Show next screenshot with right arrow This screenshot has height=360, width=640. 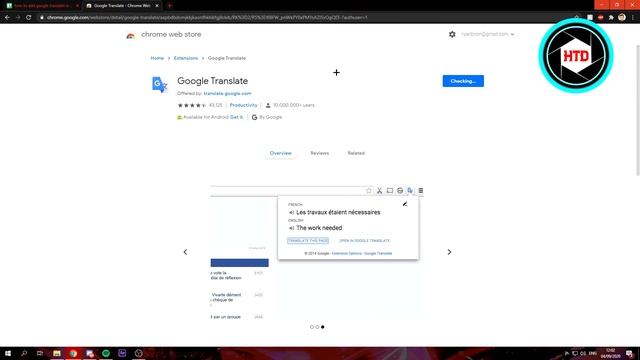click(x=449, y=252)
